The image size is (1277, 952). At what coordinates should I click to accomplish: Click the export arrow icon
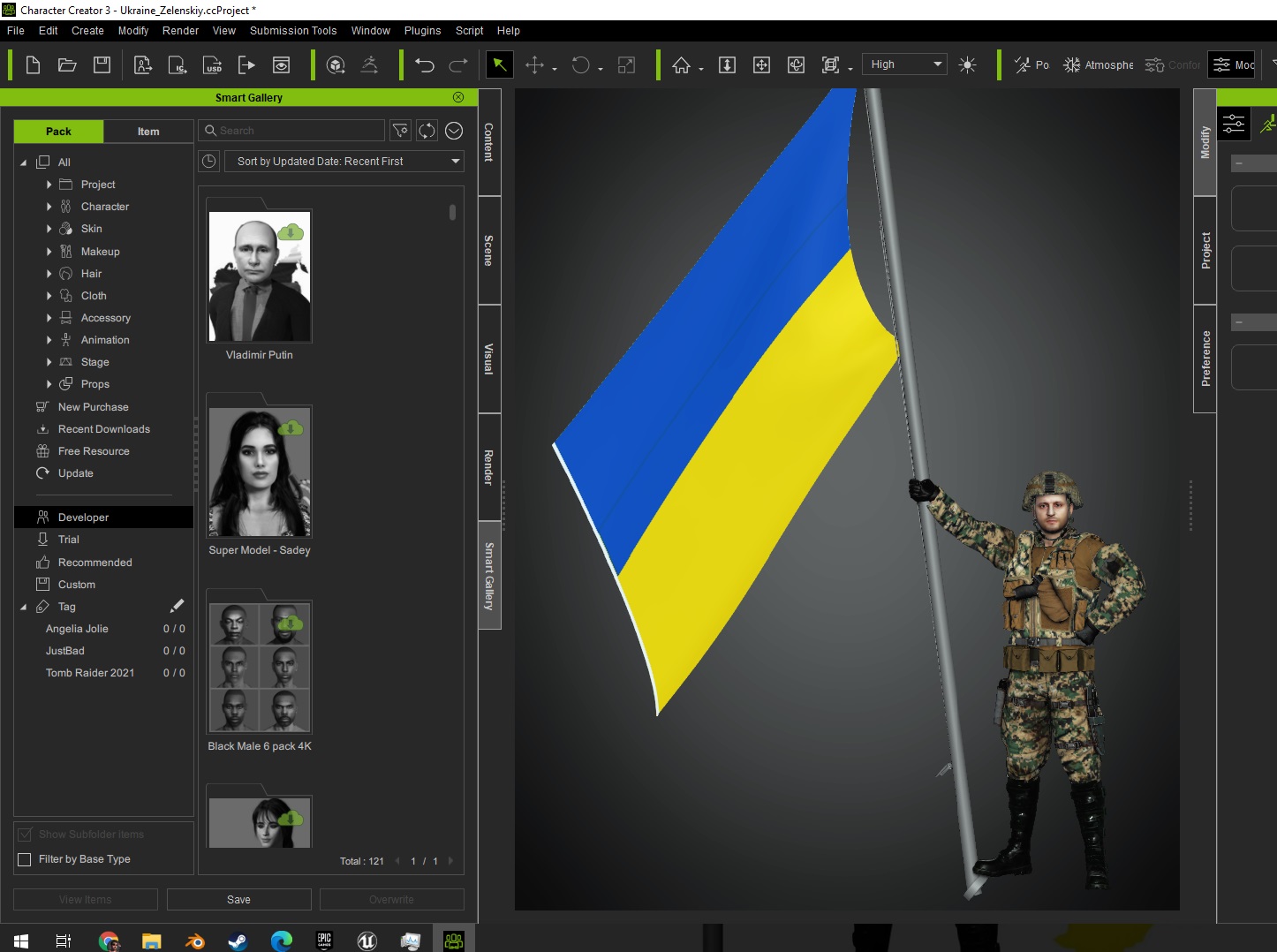coord(246,64)
